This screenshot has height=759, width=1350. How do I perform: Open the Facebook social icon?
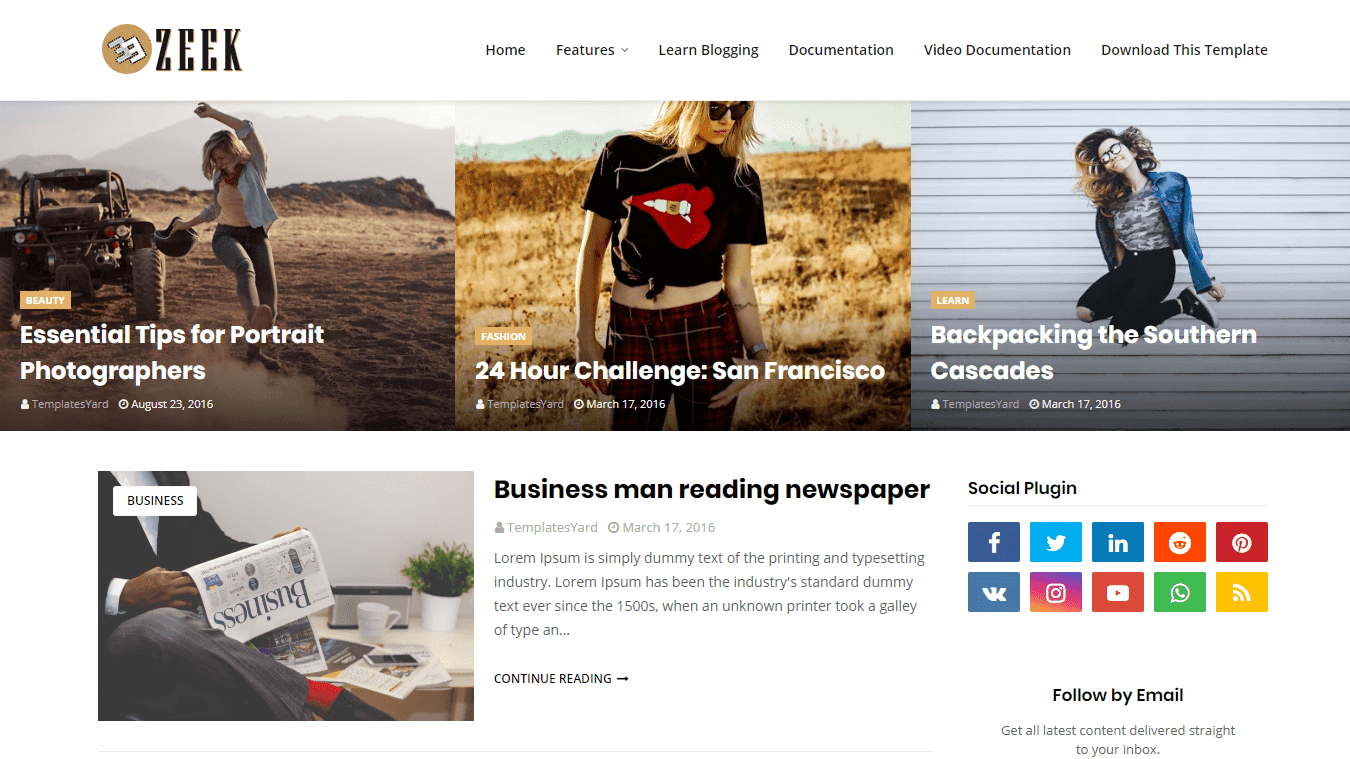(994, 542)
